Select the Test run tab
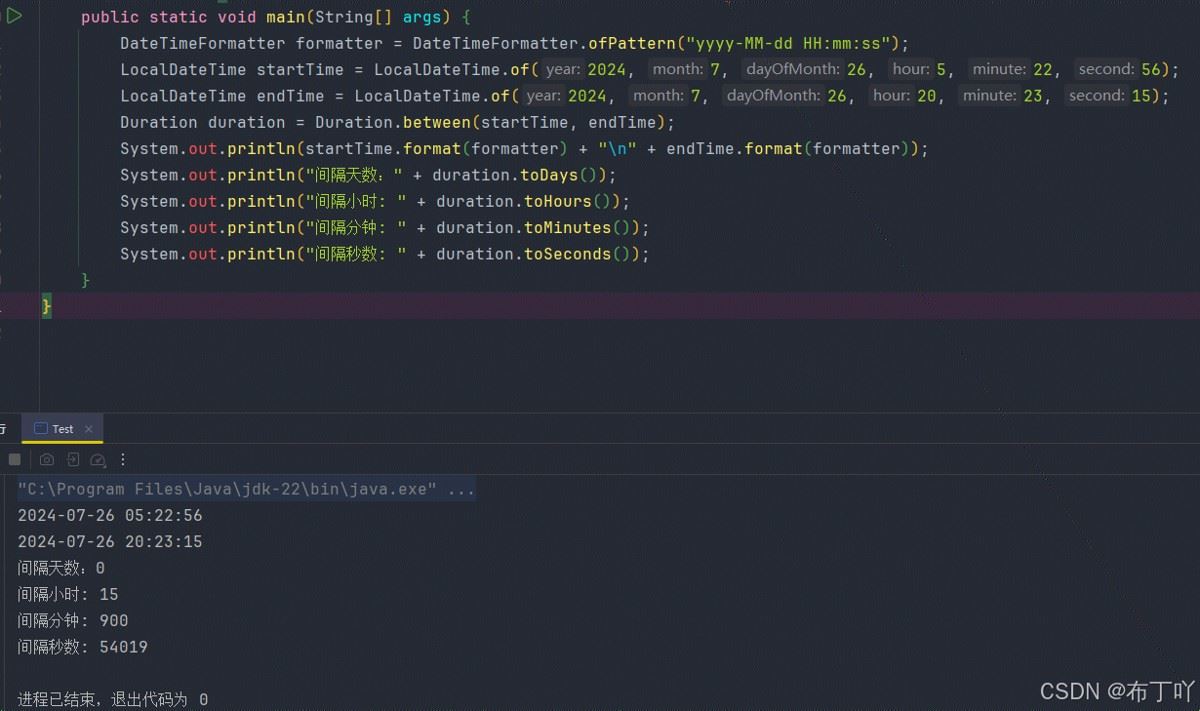 tap(62, 428)
